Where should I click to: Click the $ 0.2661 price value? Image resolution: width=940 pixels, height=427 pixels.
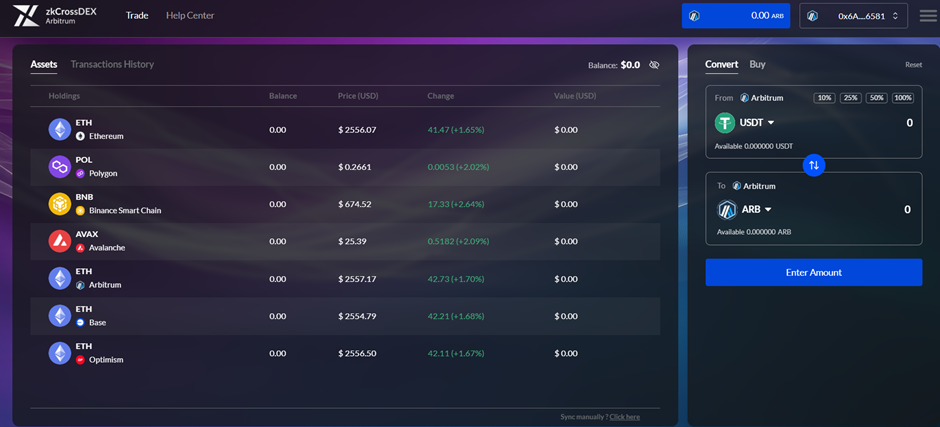(x=355, y=167)
